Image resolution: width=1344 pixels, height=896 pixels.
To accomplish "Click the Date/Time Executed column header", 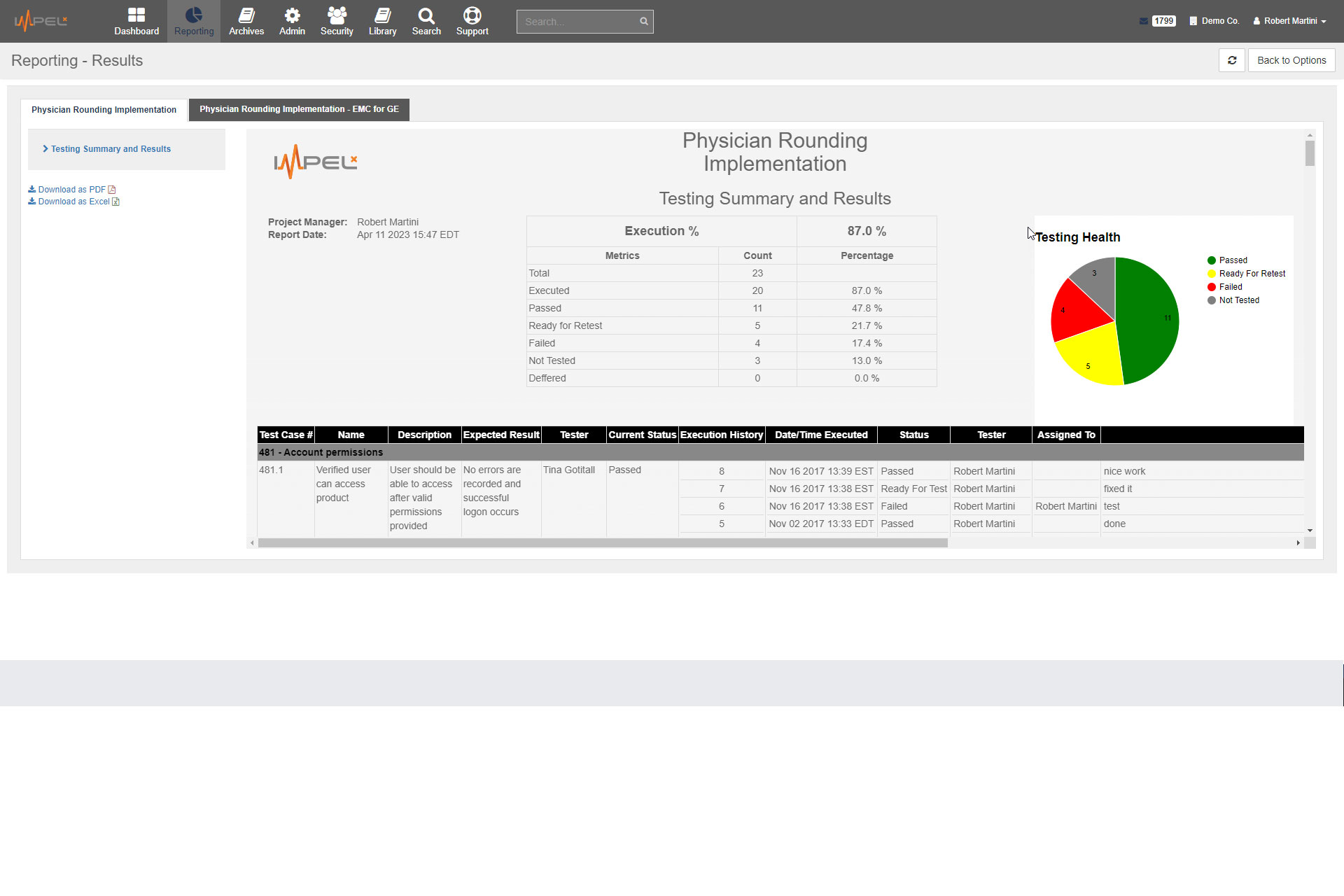I will pyautogui.click(x=821, y=435).
